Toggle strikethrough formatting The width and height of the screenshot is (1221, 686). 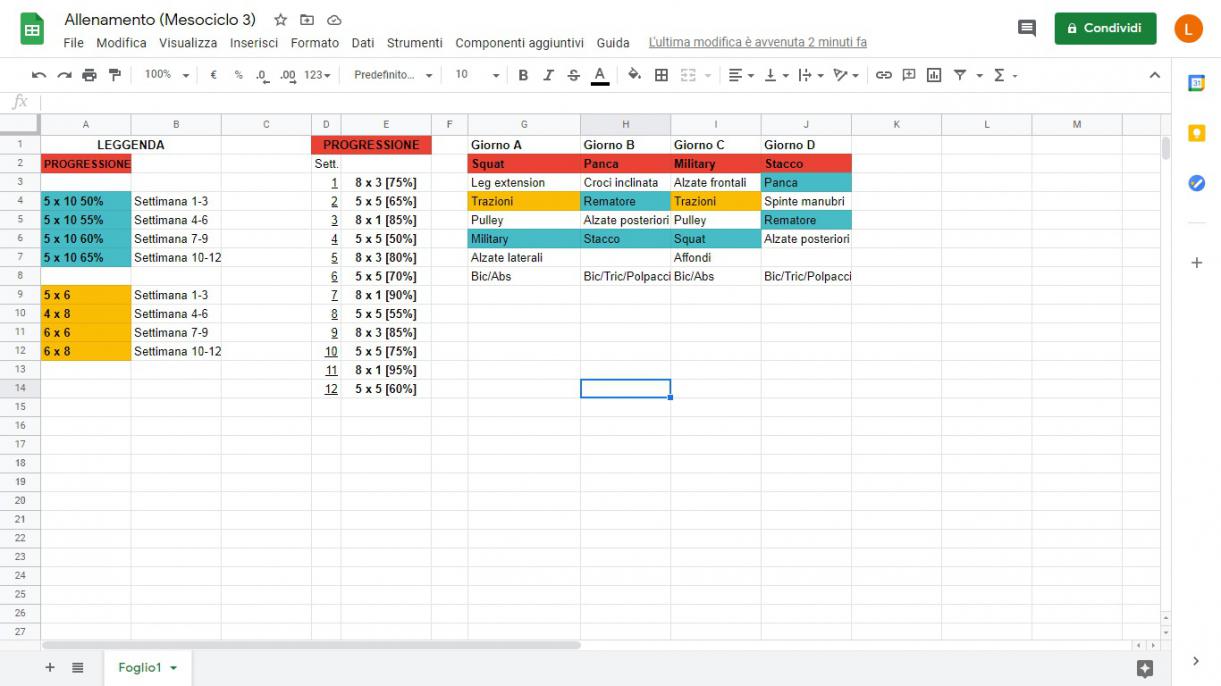[573, 75]
